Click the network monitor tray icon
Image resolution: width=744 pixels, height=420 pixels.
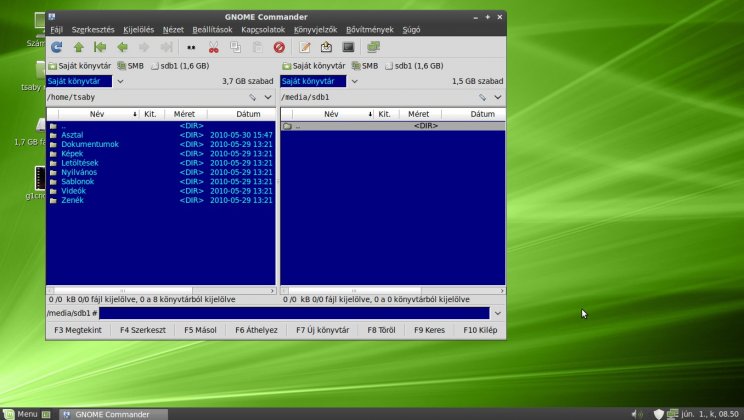pyautogui.click(x=672, y=414)
